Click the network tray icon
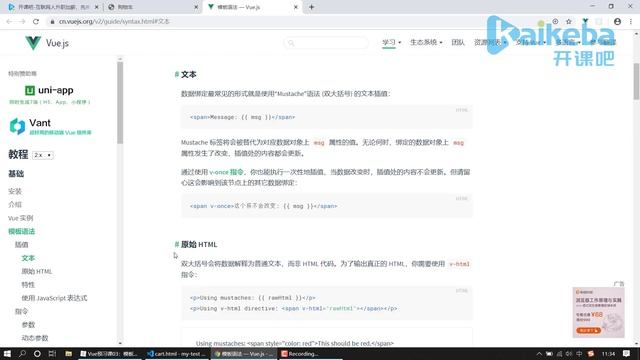Screen dimensions: 640x360 [559, 354]
